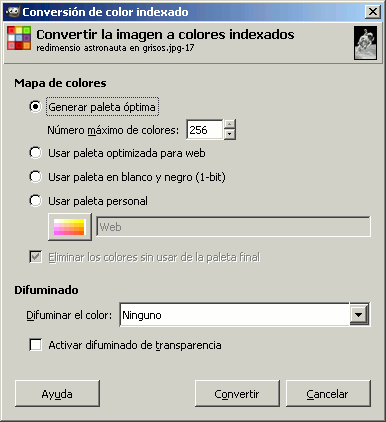Click the indexed color palette grid icon
This screenshot has width=386, height=422.
tap(19, 38)
